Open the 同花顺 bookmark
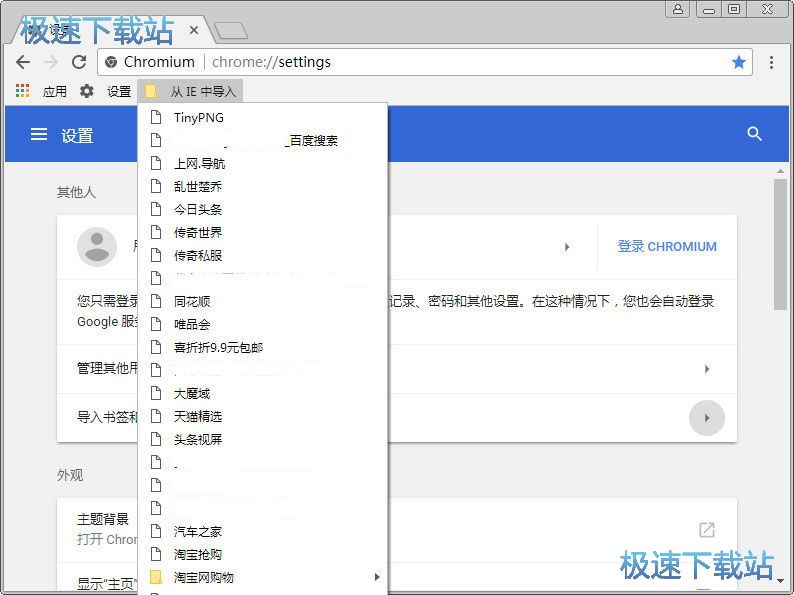The height and width of the screenshot is (595, 794). click(x=262, y=301)
